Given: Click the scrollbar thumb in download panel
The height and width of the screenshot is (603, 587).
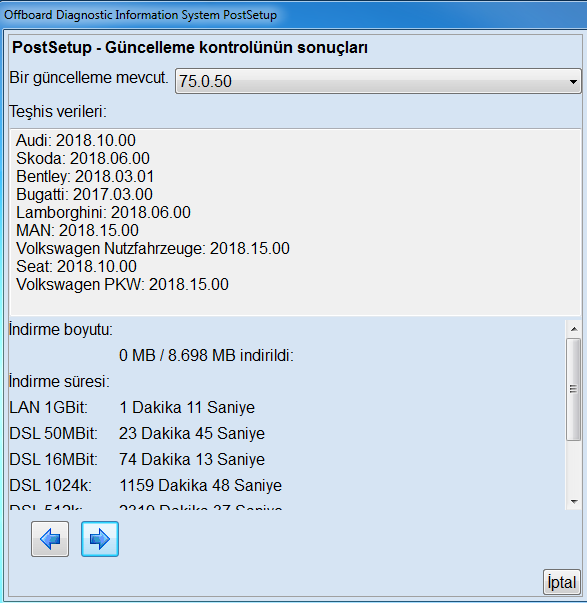Looking at the screenshot, I should pyautogui.click(x=574, y=389).
